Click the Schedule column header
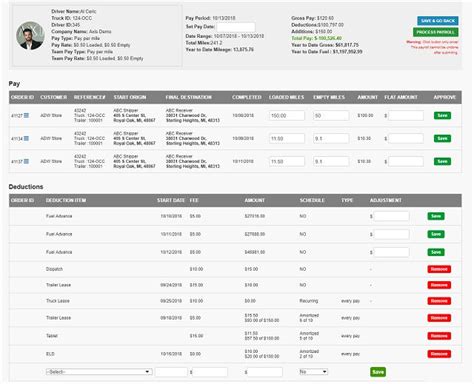The image size is (474, 384). coord(312,200)
